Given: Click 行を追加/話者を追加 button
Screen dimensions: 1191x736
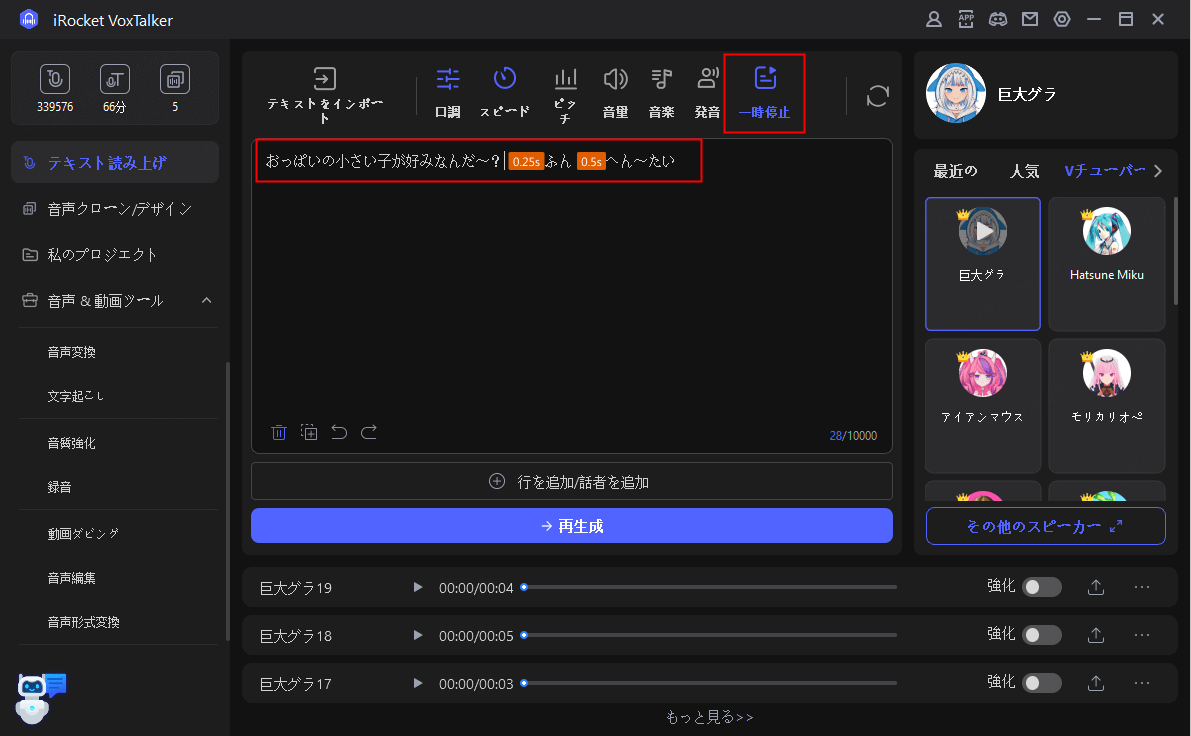Looking at the screenshot, I should pyautogui.click(x=571, y=482).
